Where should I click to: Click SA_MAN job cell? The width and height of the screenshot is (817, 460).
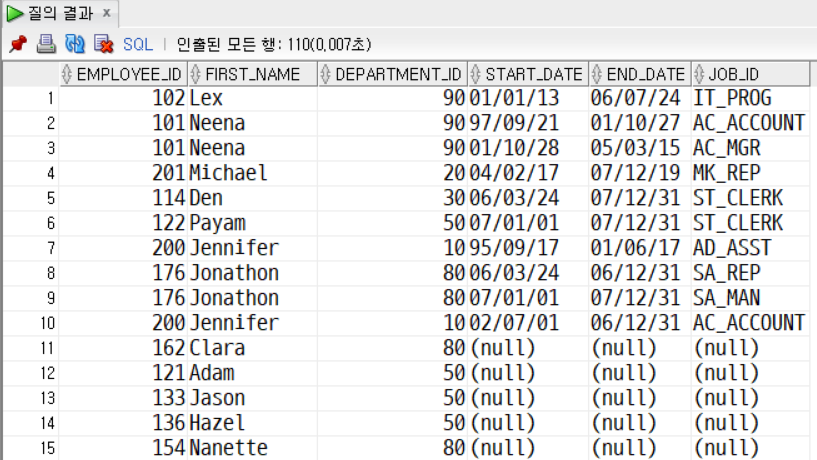751,298
